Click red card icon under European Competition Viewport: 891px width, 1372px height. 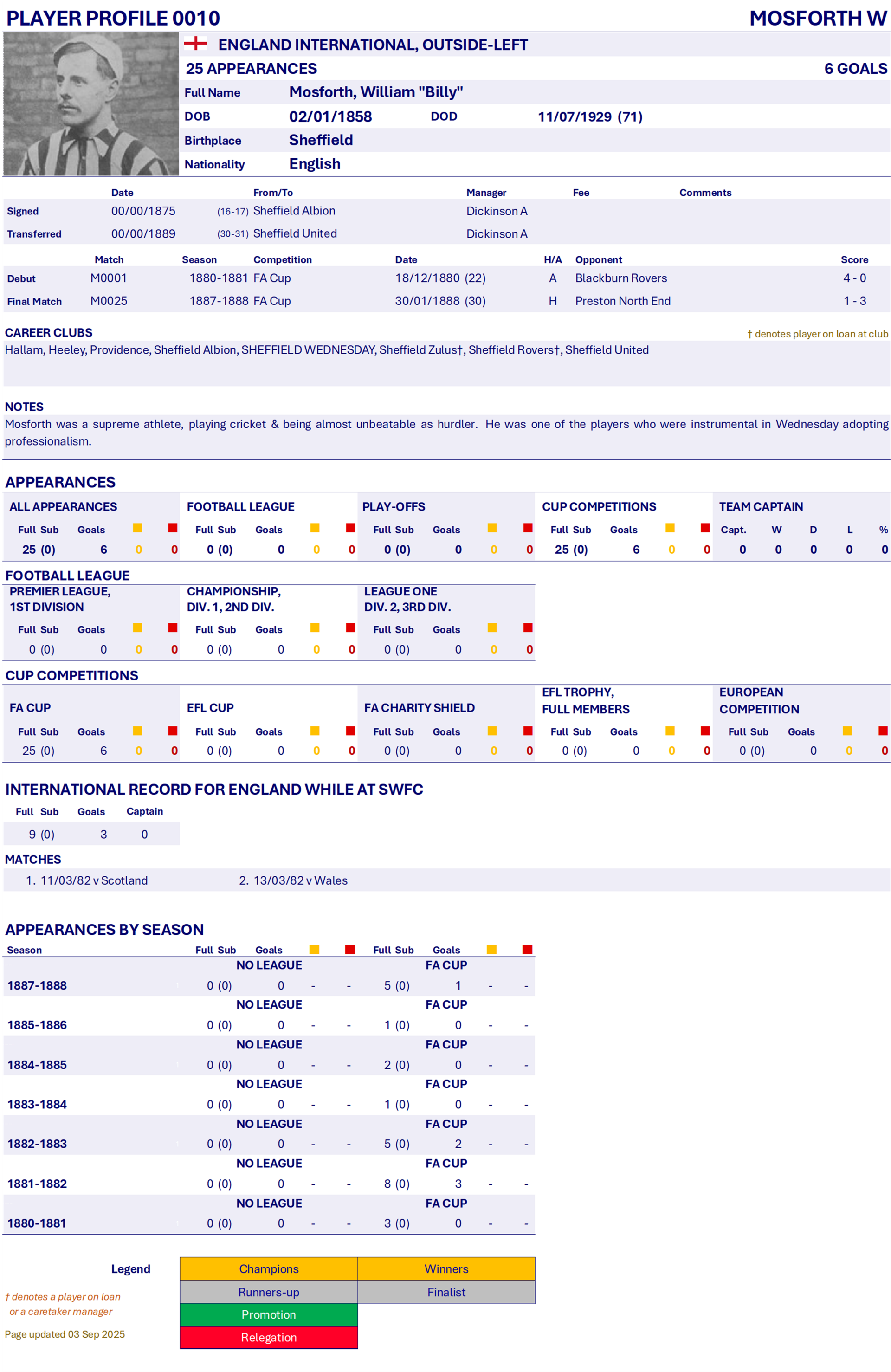pos(883,731)
